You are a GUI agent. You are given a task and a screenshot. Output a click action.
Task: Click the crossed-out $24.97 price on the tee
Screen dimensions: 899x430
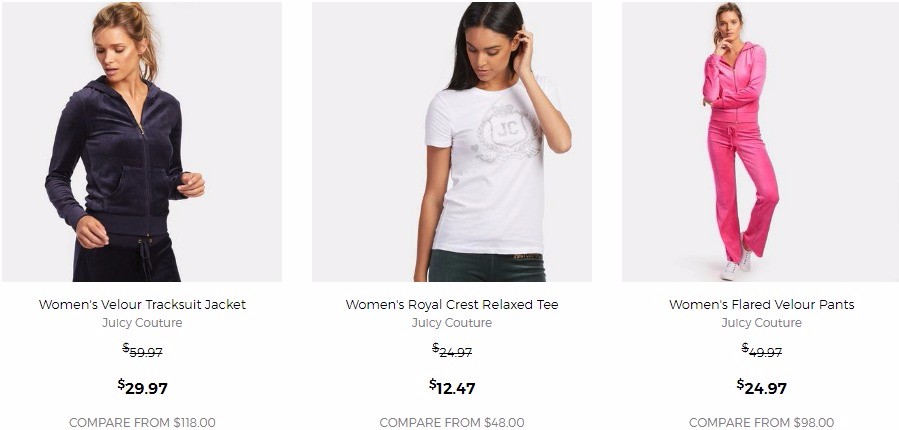coord(452,351)
